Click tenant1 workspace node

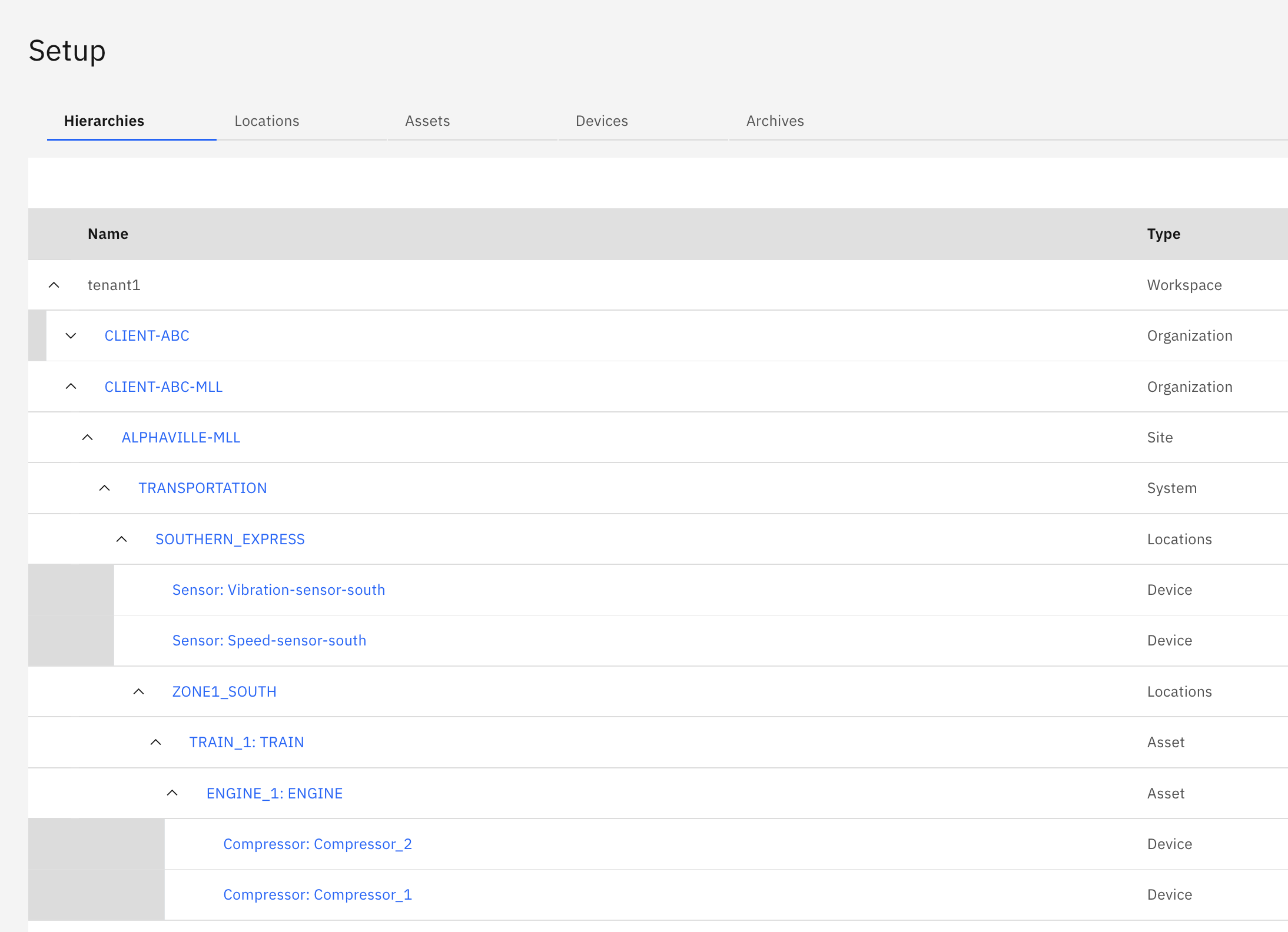tap(114, 284)
